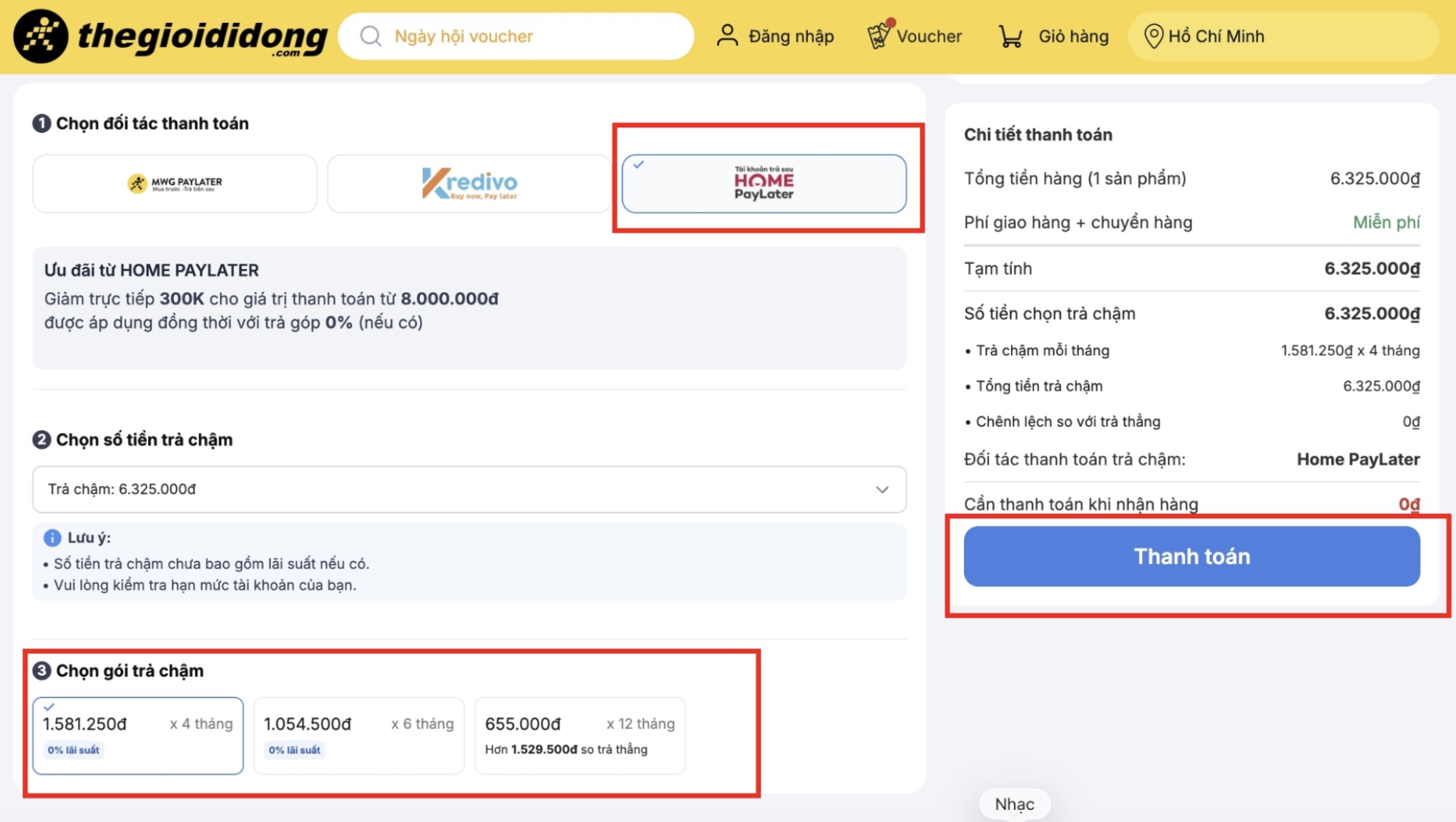
Task: Click the location pin icon
Action: coord(1154,36)
